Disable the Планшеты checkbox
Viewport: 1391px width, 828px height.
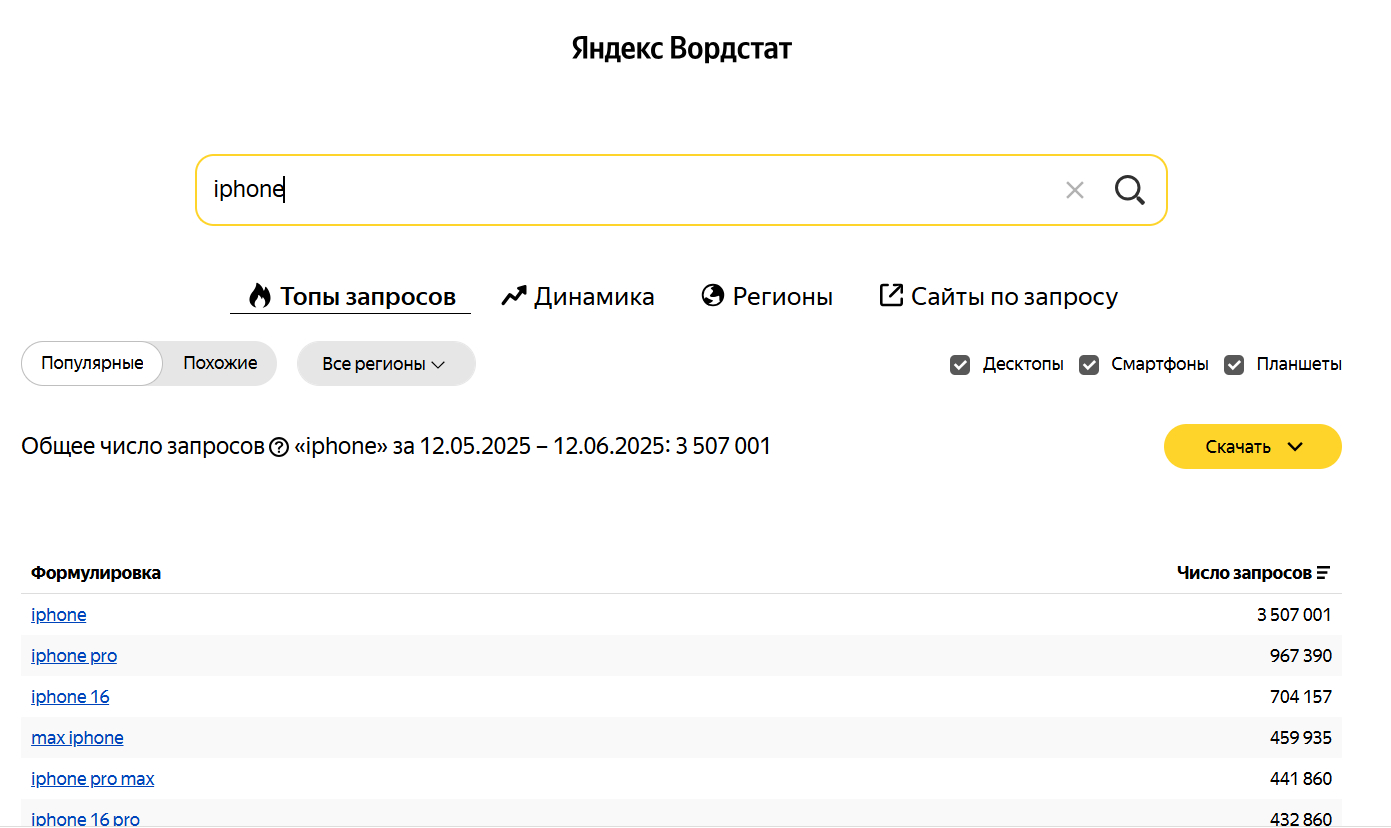(1234, 365)
